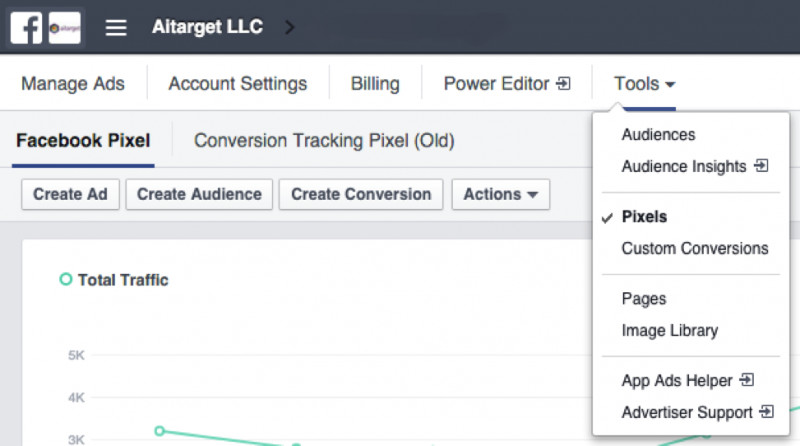The width and height of the screenshot is (800, 446).
Task: Switch to Conversion Tracking Pixel (Old) tab
Action: (x=324, y=140)
